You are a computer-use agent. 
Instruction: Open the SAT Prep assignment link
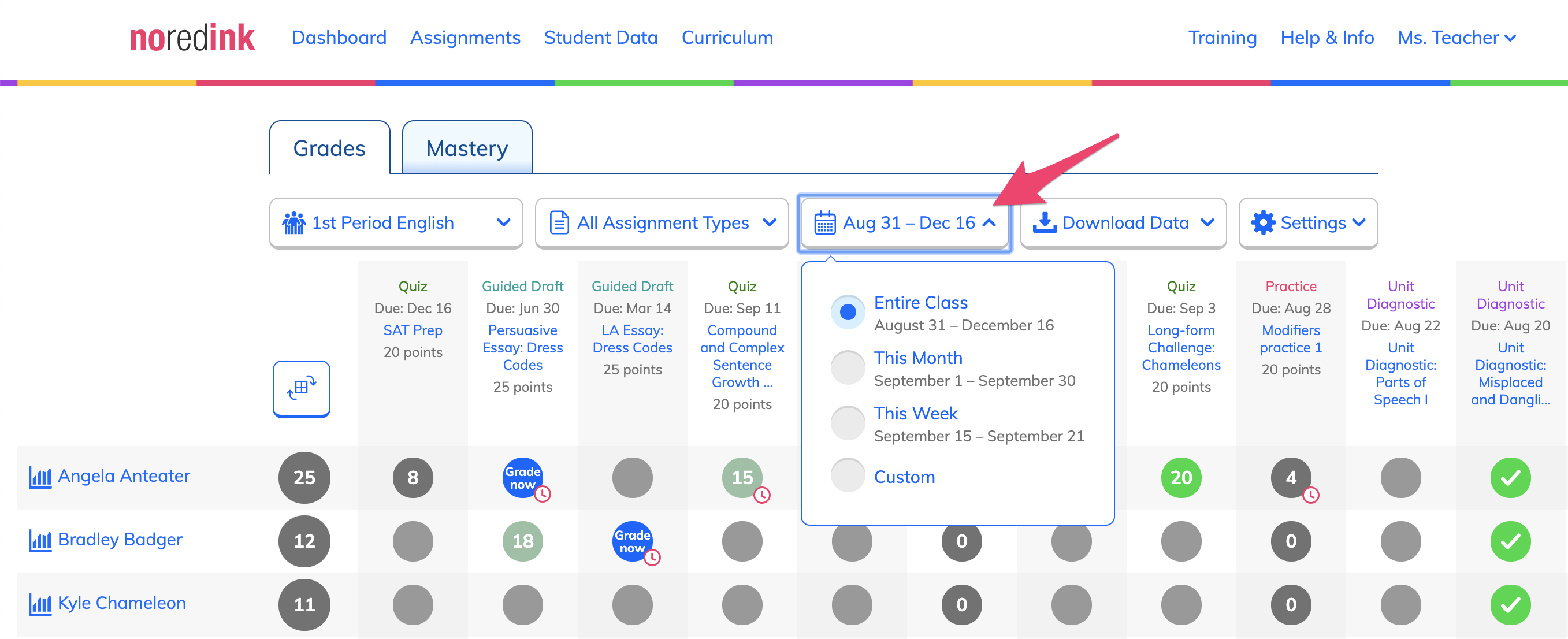click(x=413, y=330)
